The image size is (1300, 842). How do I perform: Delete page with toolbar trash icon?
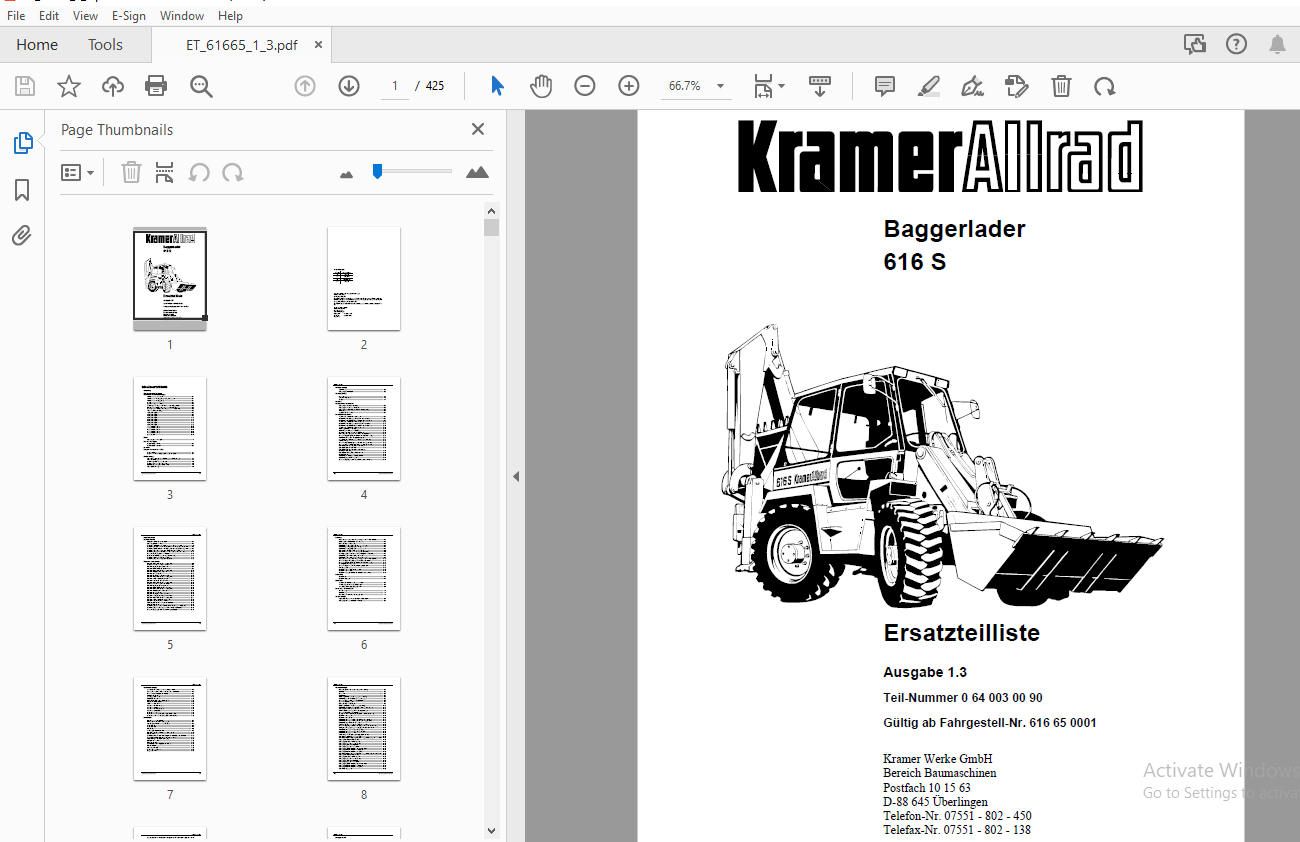point(1061,86)
